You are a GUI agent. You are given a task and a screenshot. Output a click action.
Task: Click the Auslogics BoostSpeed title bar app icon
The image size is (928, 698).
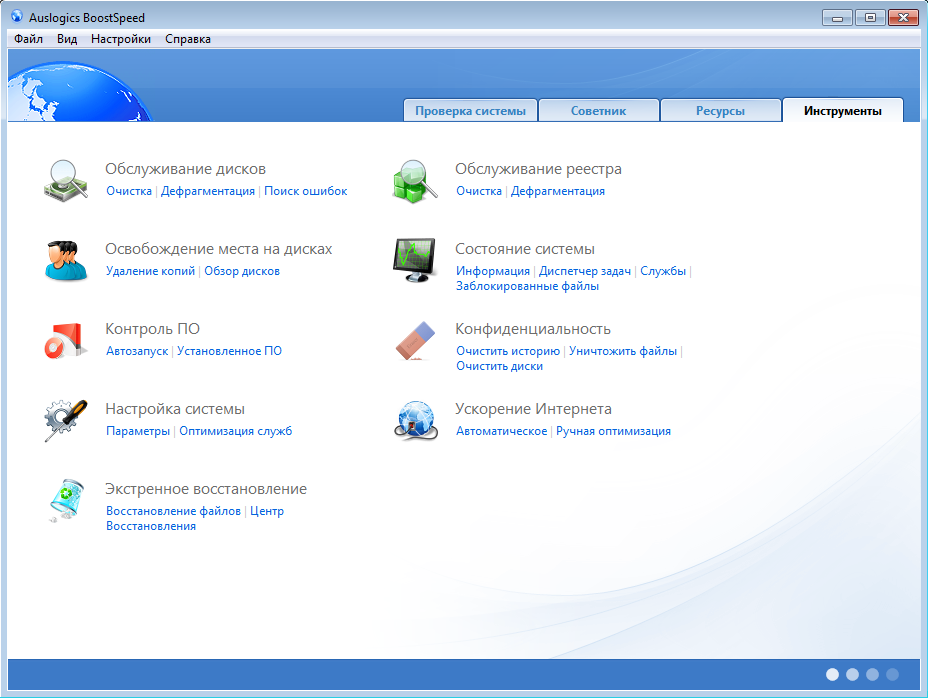tap(17, 17)
